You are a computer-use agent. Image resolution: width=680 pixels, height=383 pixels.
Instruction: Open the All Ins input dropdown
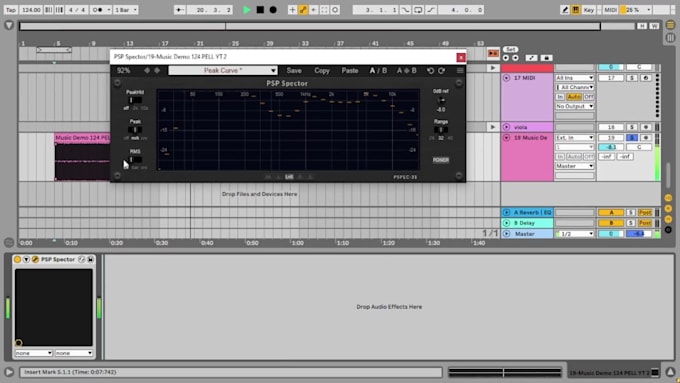point(575,78)
